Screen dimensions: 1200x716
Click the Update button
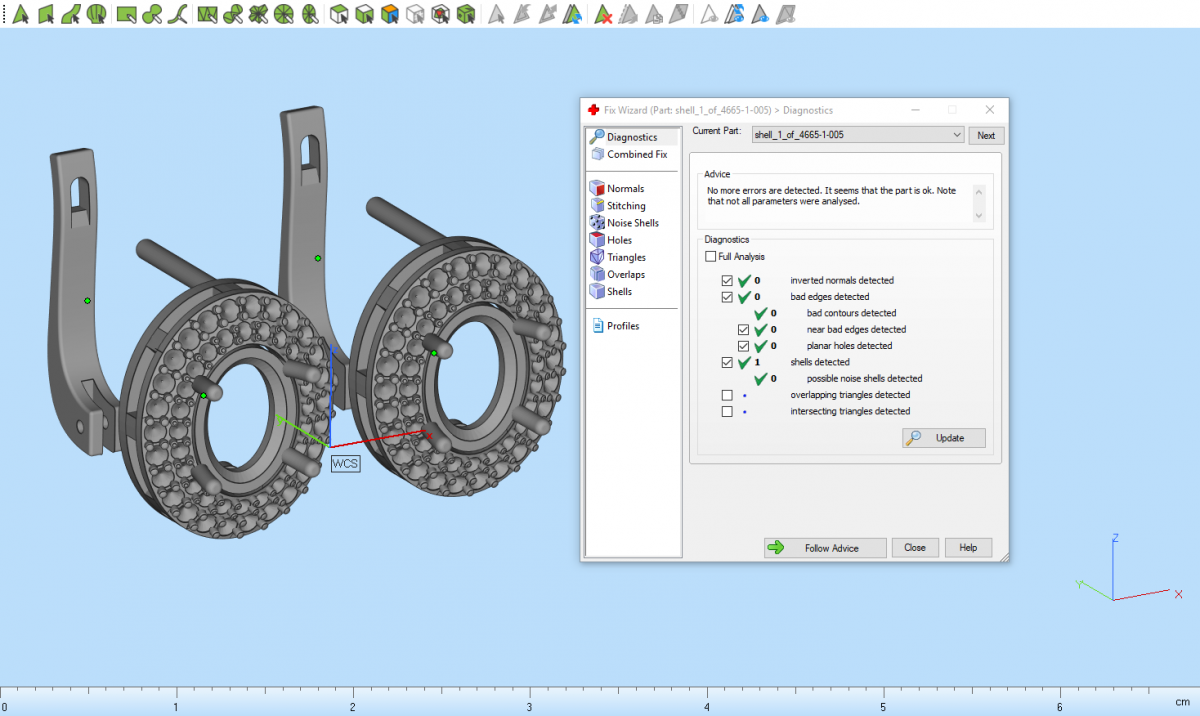[943, 438]
